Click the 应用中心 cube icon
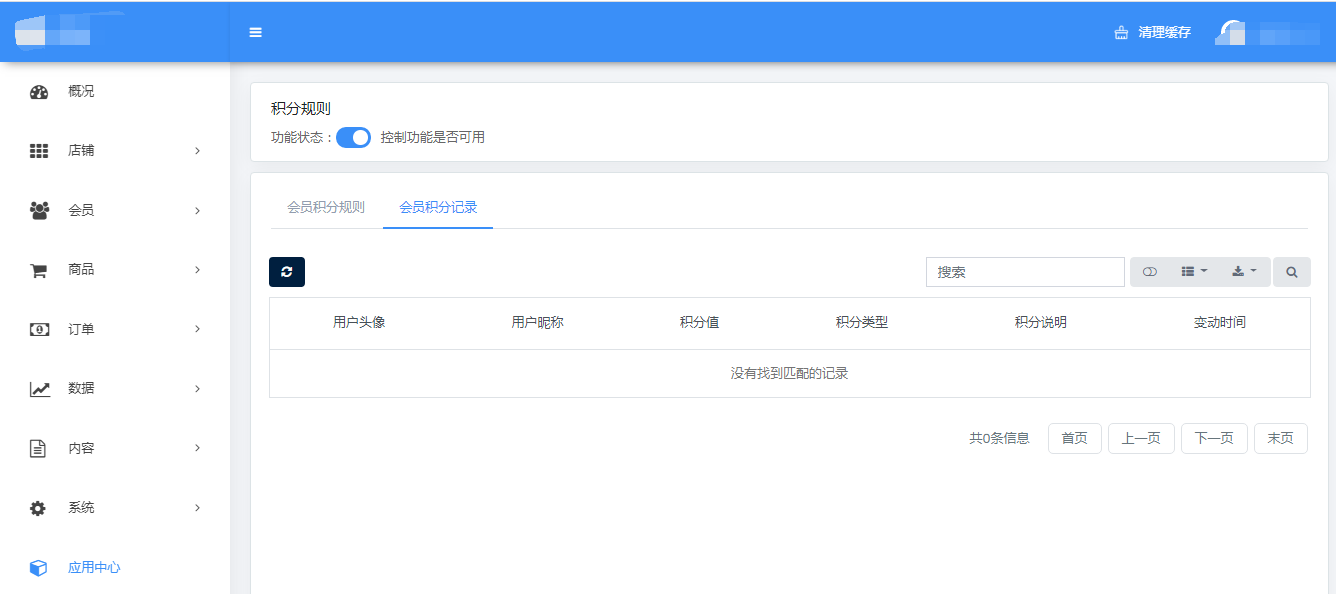This screenshot has height=594, width=1336. [x=39, y=568]
